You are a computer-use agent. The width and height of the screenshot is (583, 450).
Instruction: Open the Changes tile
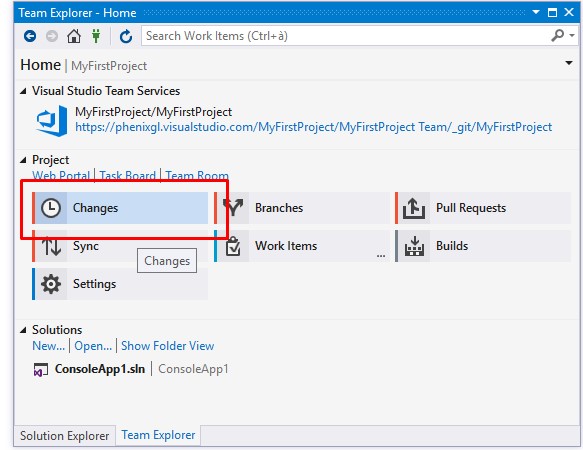tap(120, 208)
